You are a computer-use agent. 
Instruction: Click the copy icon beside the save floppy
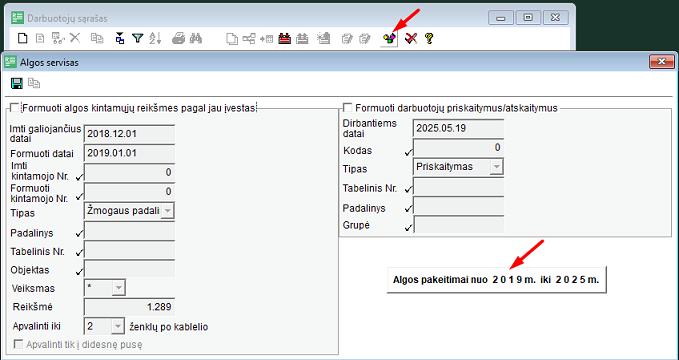click(x=34, y=83)
